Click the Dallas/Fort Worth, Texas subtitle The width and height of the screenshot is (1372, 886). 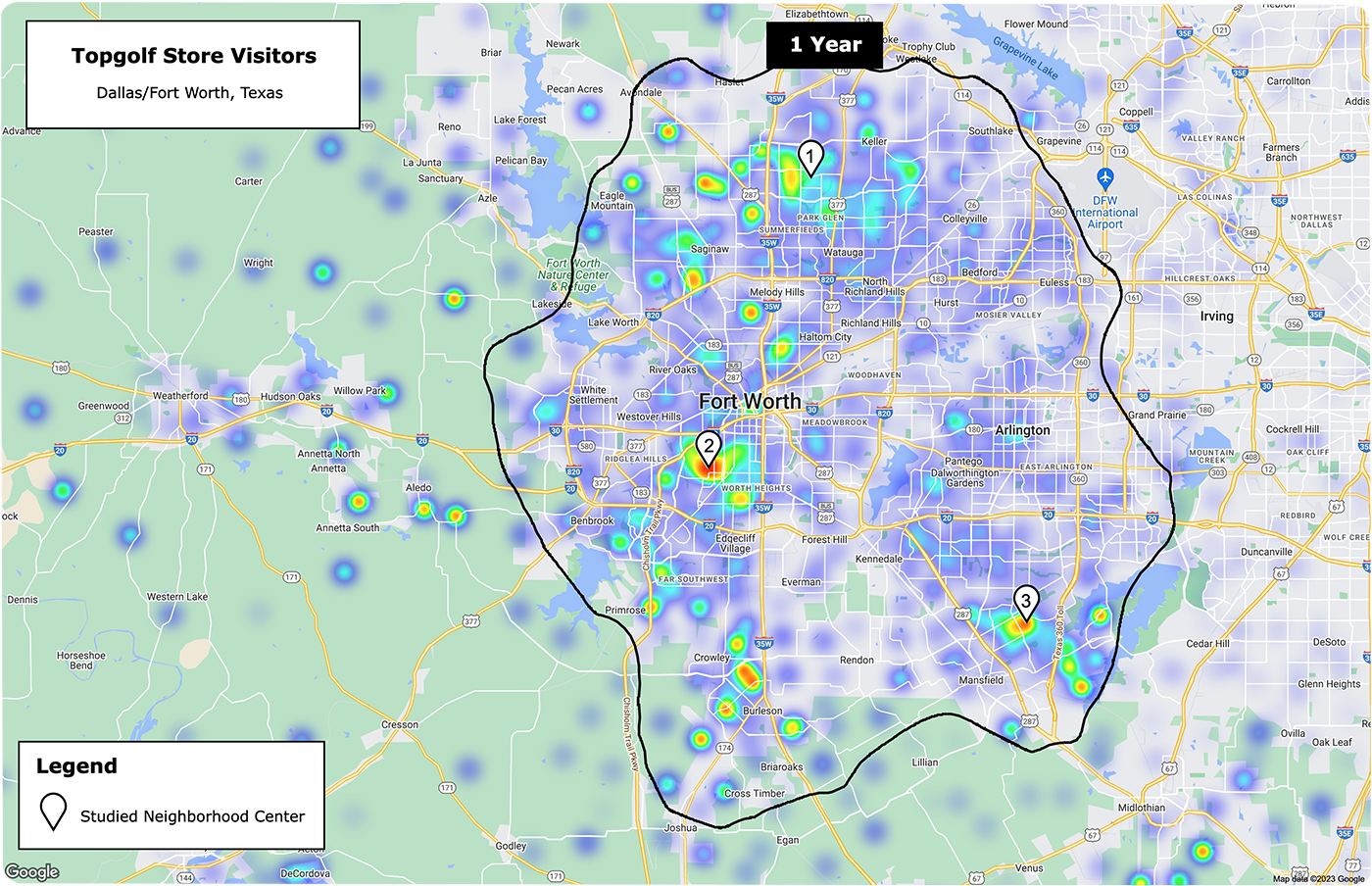pyautogui.click(x=189, y=93)
